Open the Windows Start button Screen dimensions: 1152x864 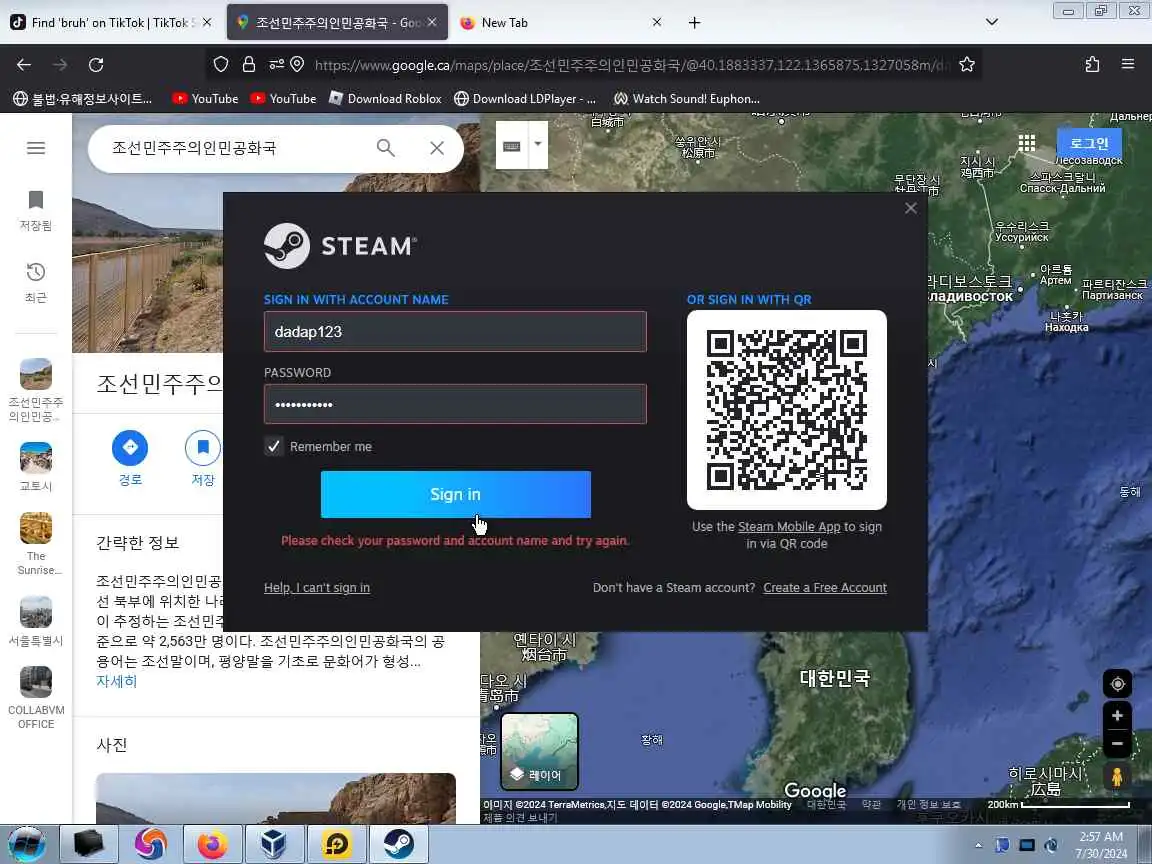point(26,844)
